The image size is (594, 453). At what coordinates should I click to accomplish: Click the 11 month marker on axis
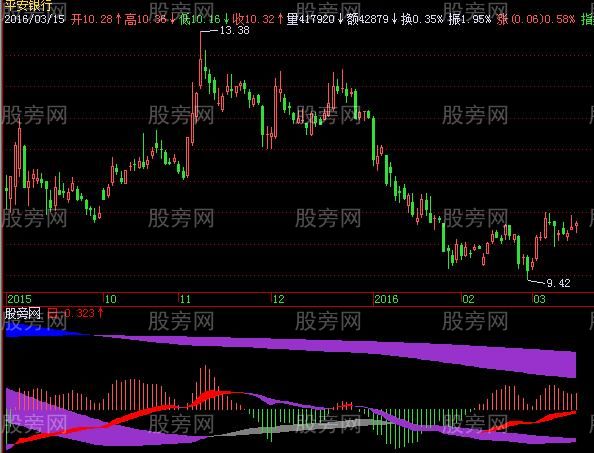tap(185, 299)
